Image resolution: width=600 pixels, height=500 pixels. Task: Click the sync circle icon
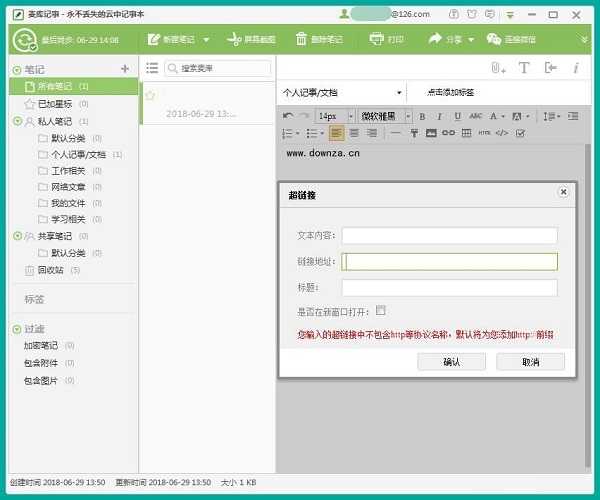23,39
